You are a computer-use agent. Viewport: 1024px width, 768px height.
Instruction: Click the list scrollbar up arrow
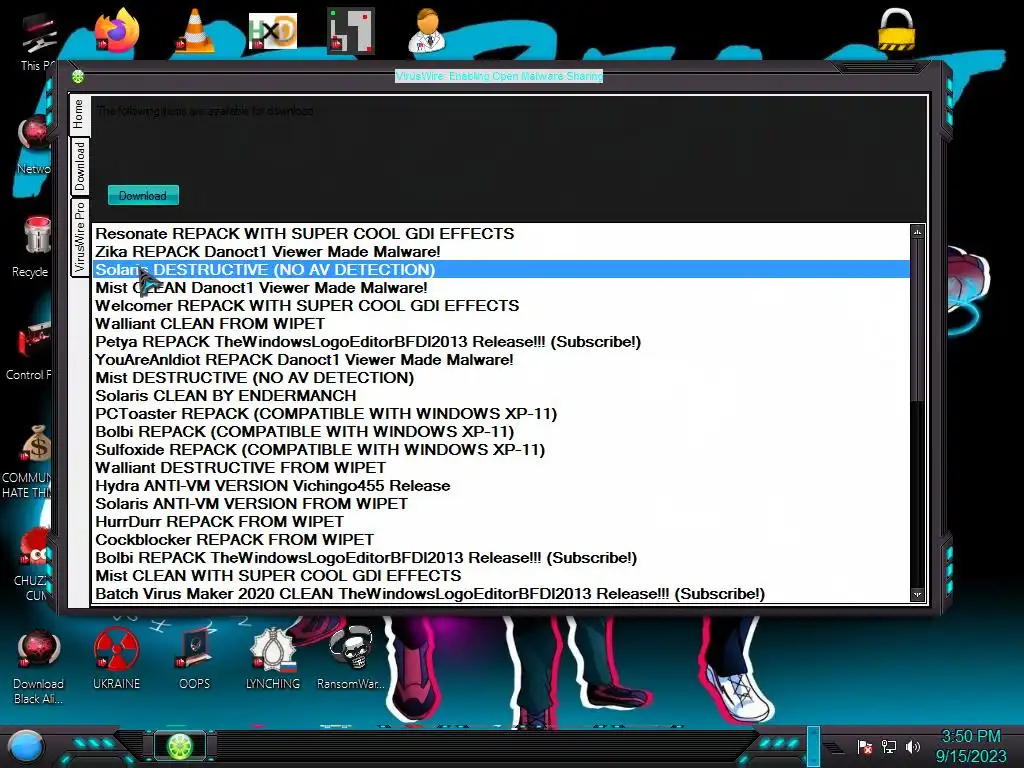(918, 232)
